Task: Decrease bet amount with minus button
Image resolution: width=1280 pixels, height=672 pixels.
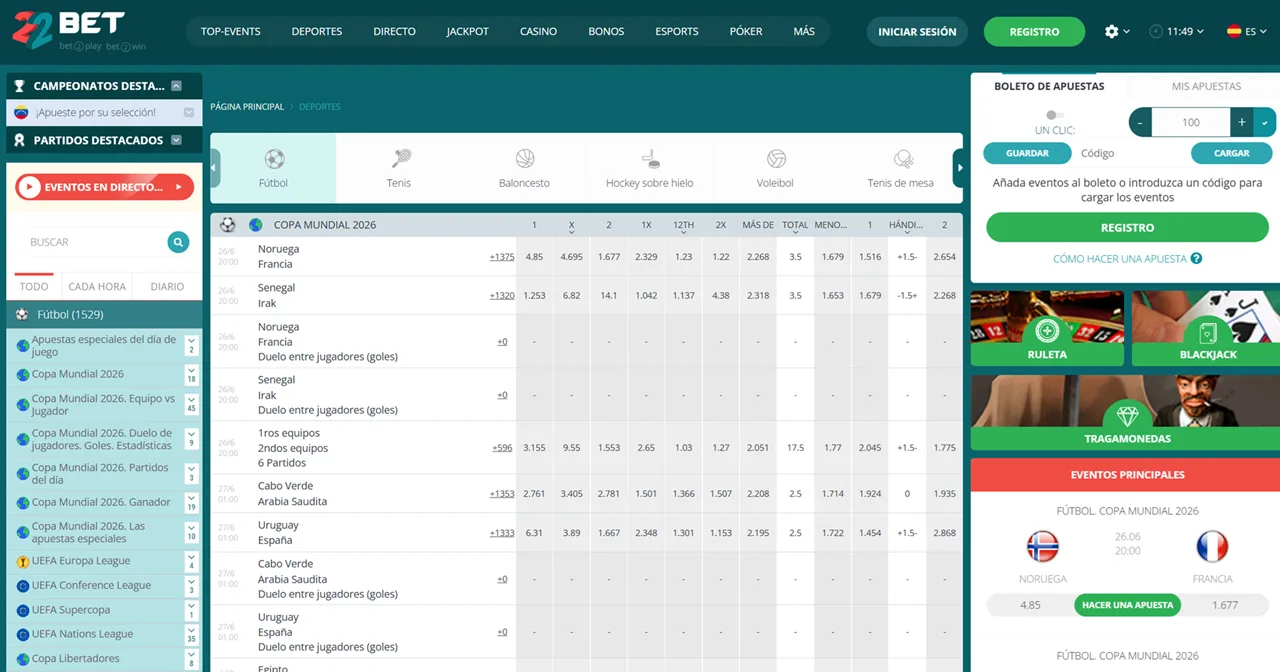Action: (x=1140, y=122)
